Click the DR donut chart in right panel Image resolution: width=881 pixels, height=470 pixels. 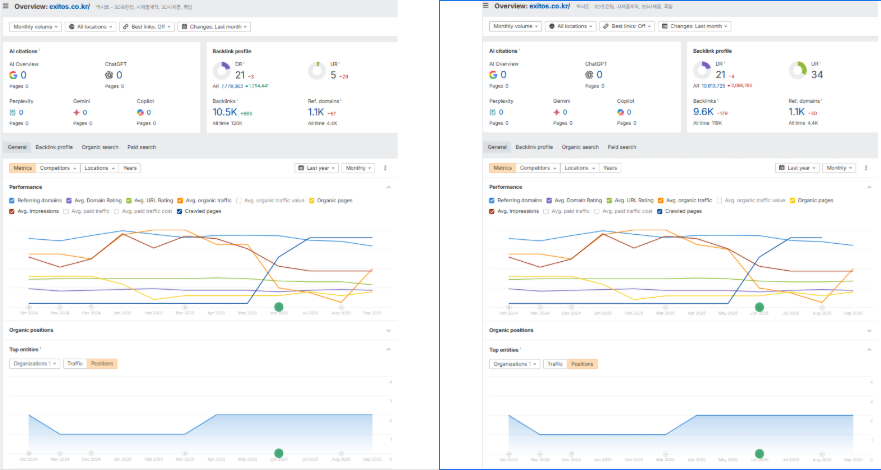[702, 72]
